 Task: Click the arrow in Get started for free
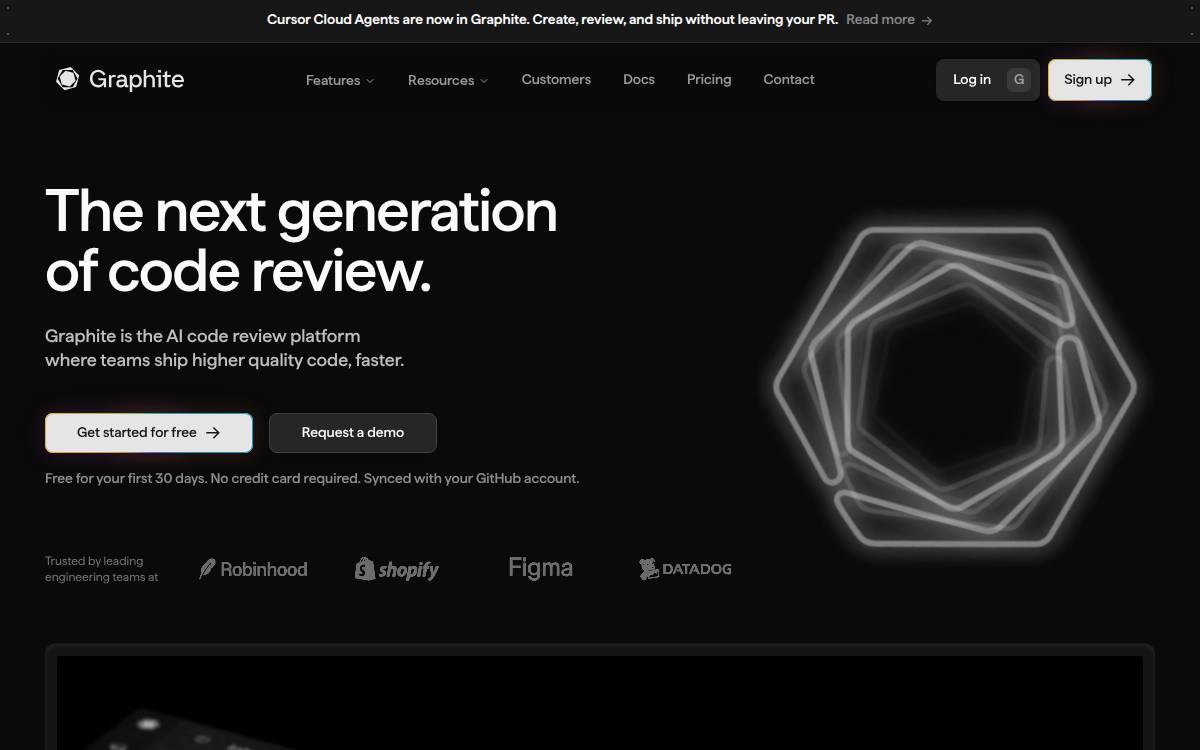[212, 433]
